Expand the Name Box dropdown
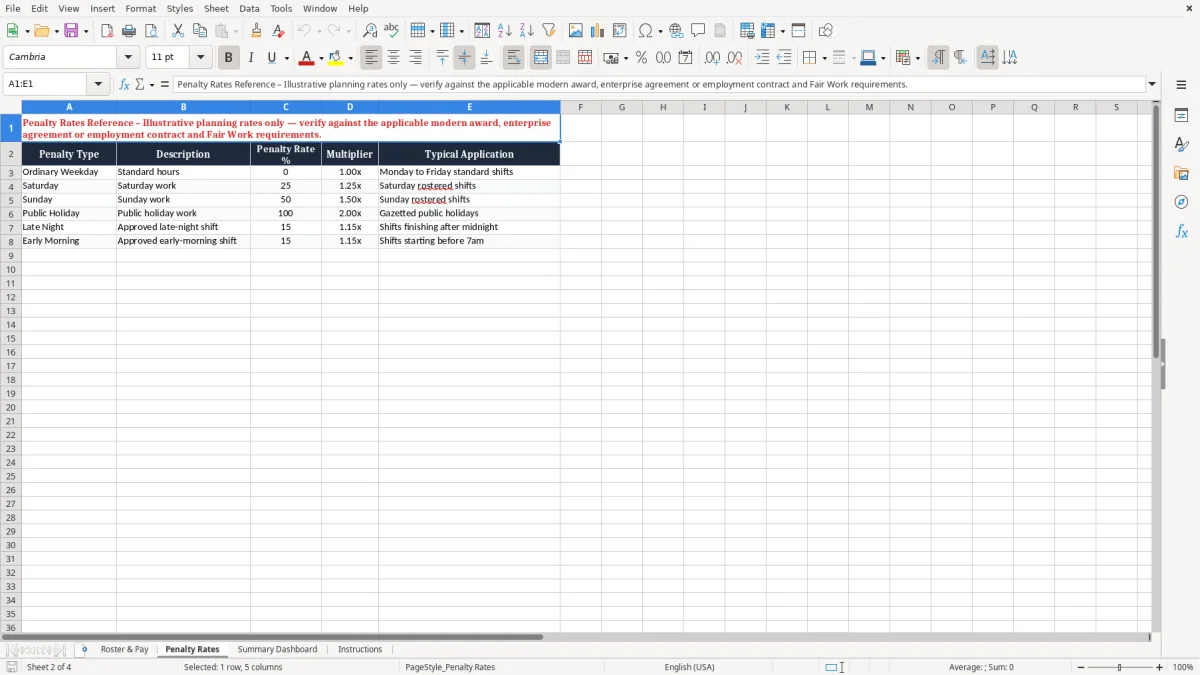The width and height of the screenshot is (1200, 675). (98, 85)
